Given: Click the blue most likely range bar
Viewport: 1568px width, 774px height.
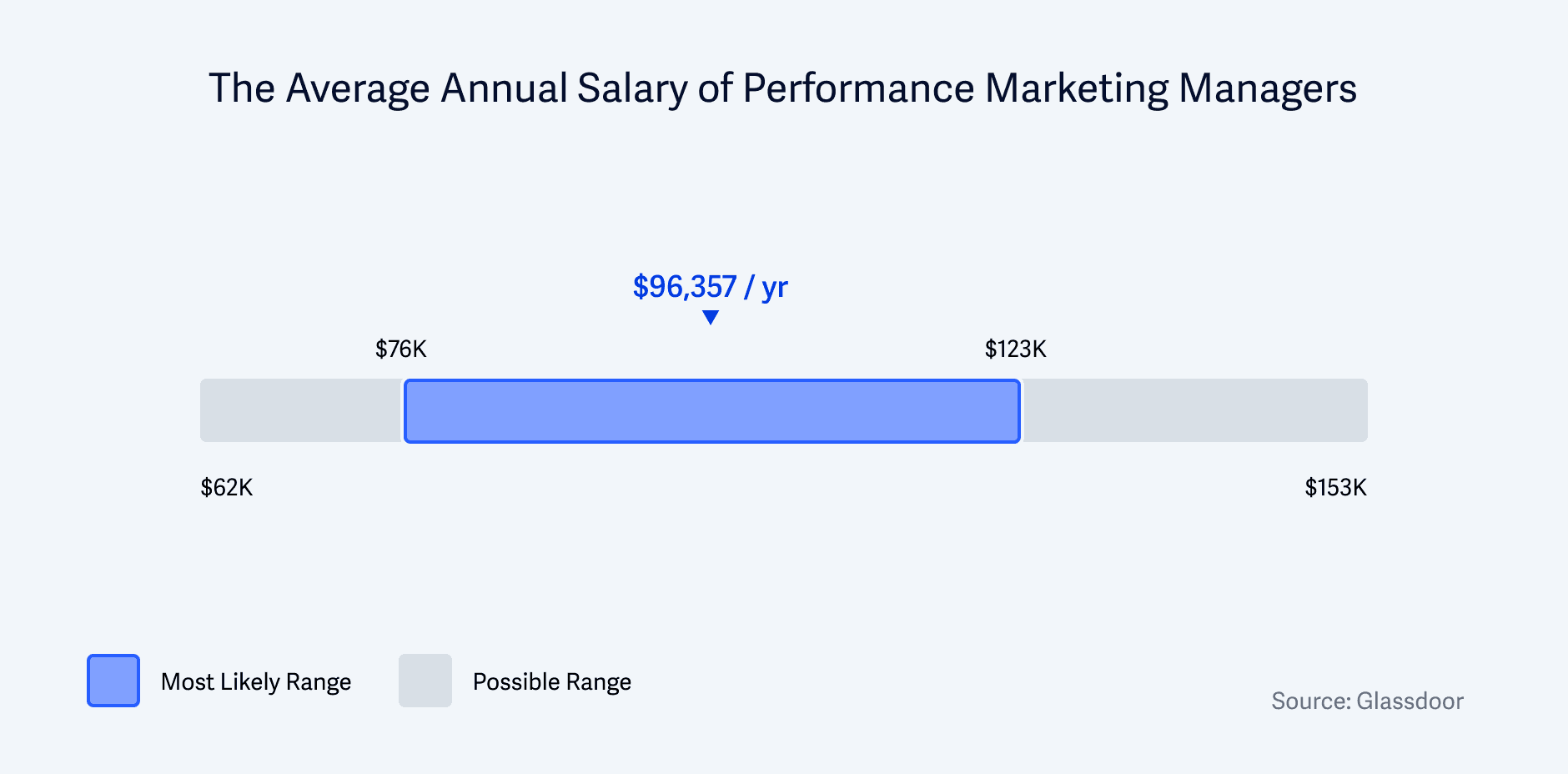Looking at the screenshot, I should pyautogui.click(x=712, y=411).
